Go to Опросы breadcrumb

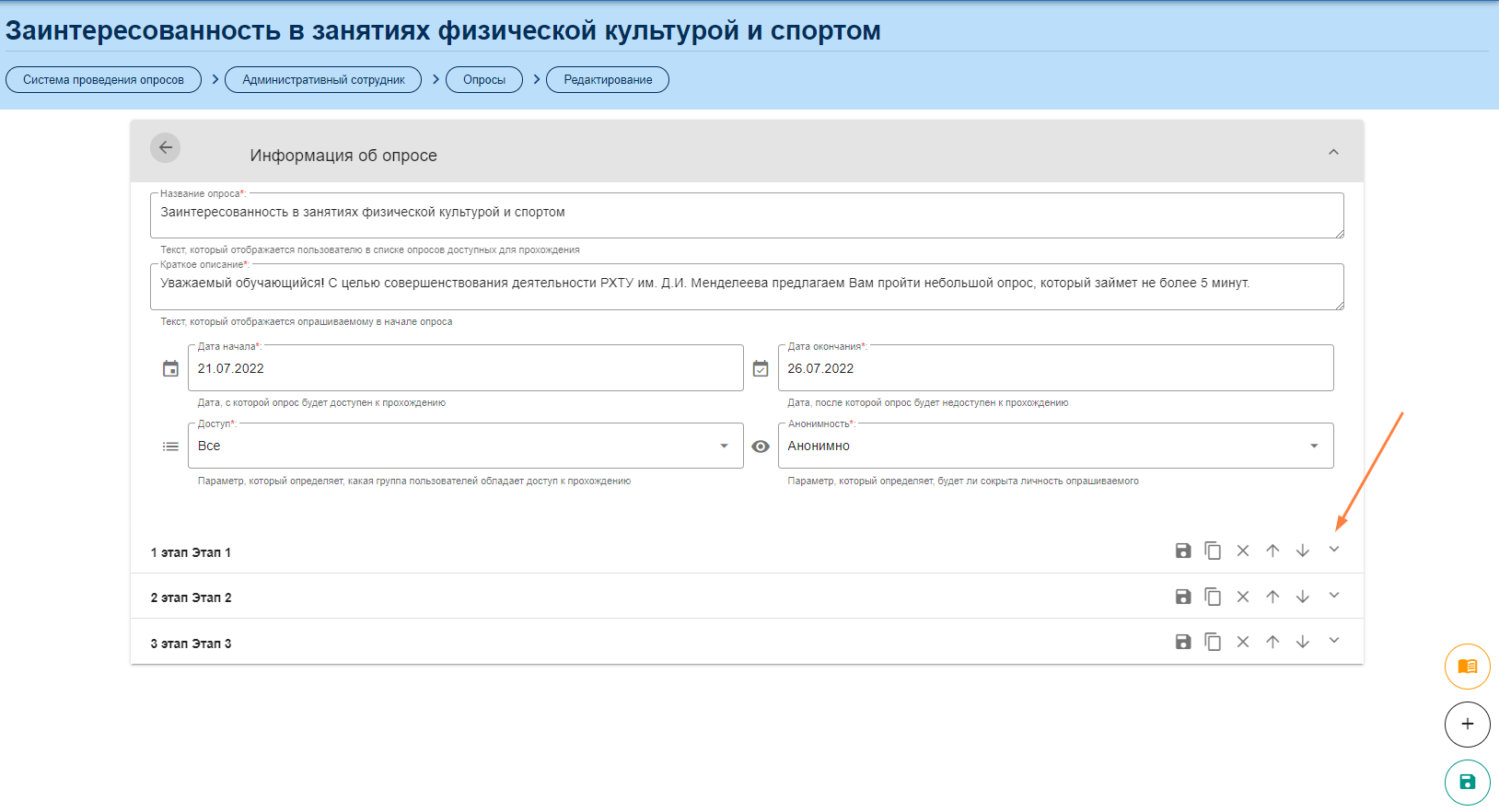pos(484,80)
